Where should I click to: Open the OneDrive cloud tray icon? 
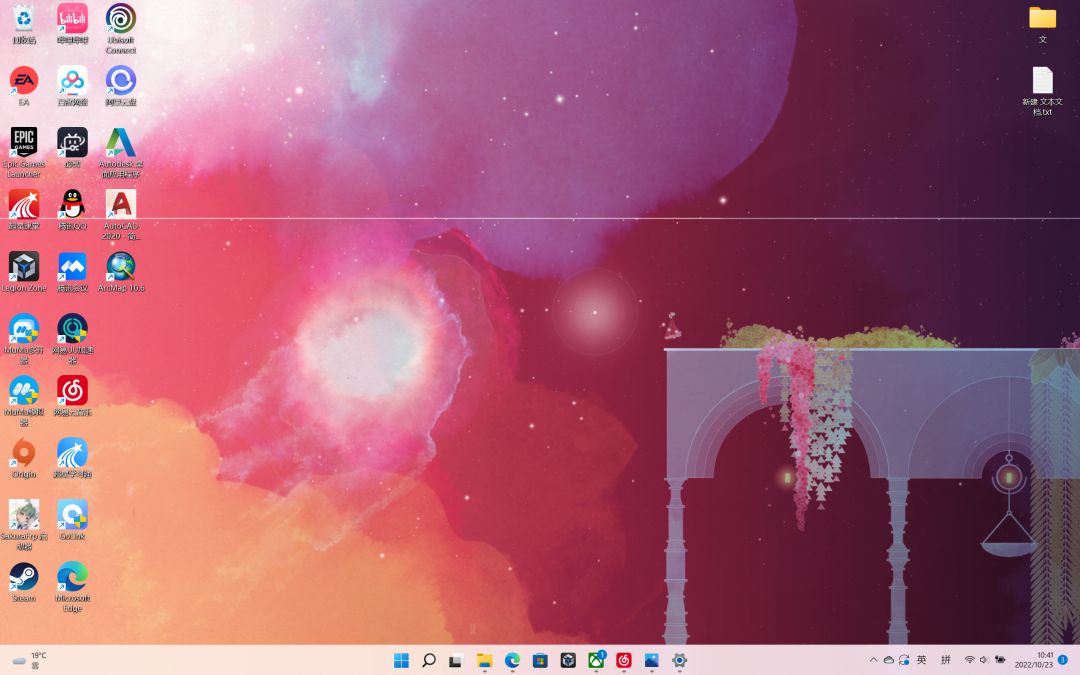pyautogui.click(x=889, y=660)
